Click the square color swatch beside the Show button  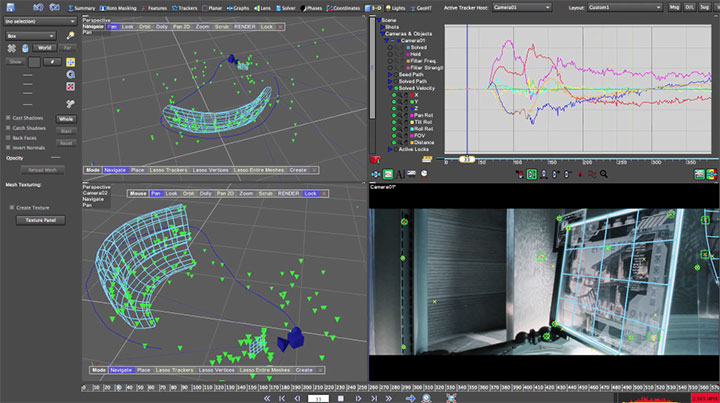(x=34, y=62)
